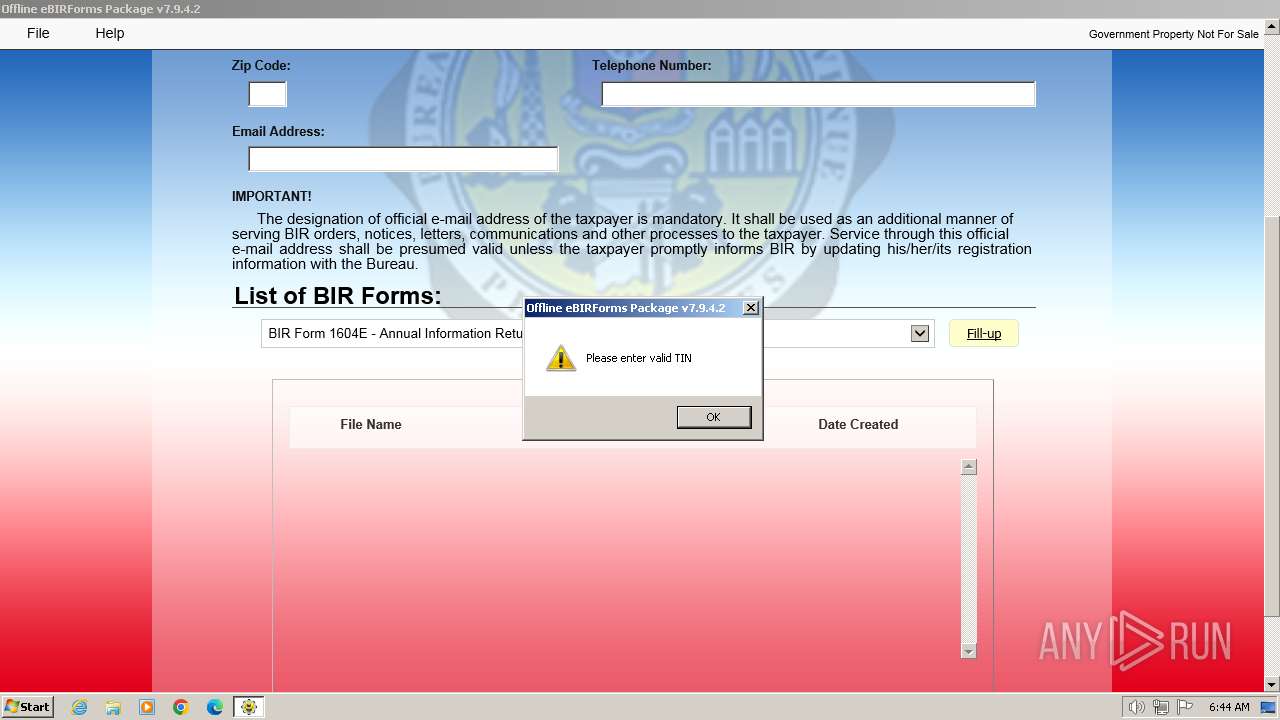This screenshot has width=1280, height=720.
Task: Click the IMPORTANT! notice label
Action: click(x=271, y=196)
